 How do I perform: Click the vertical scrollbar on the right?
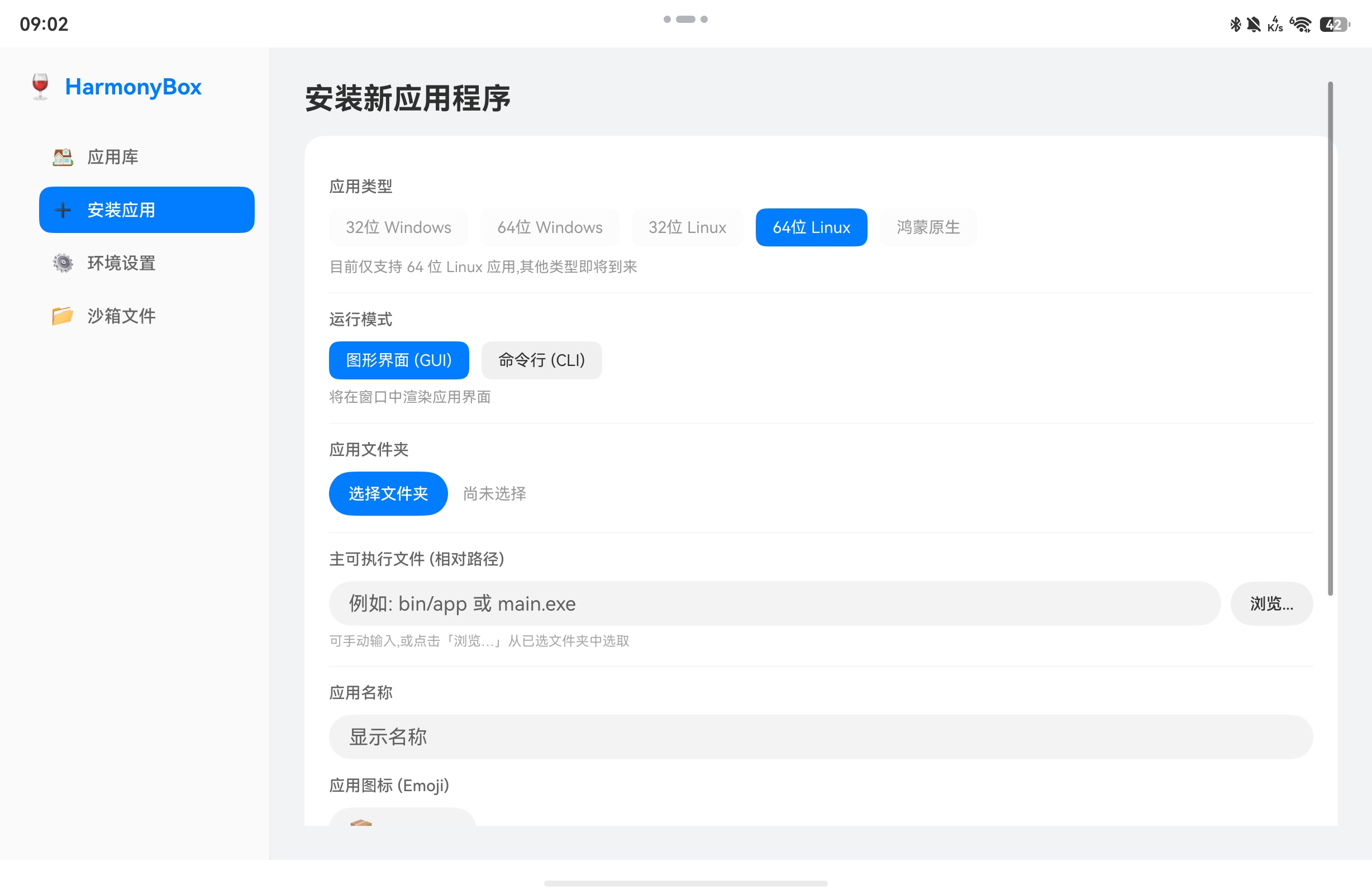(x=1331, y=338)
